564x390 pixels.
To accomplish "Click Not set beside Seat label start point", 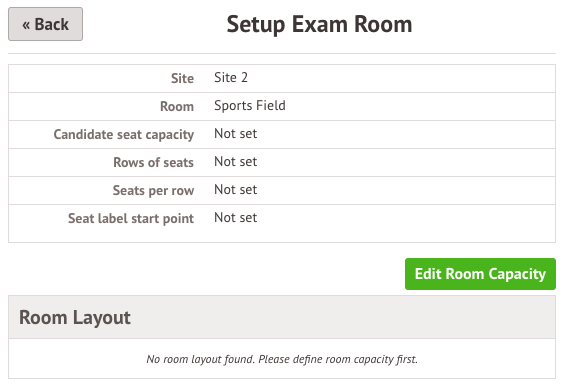I will tap(236, 218).
